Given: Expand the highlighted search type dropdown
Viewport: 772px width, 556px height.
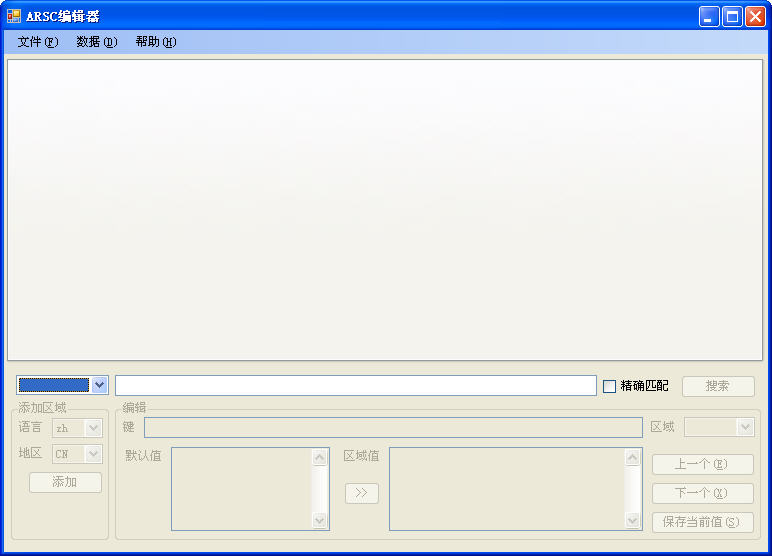Looking at the screenshot, I should tap(99, 385).
